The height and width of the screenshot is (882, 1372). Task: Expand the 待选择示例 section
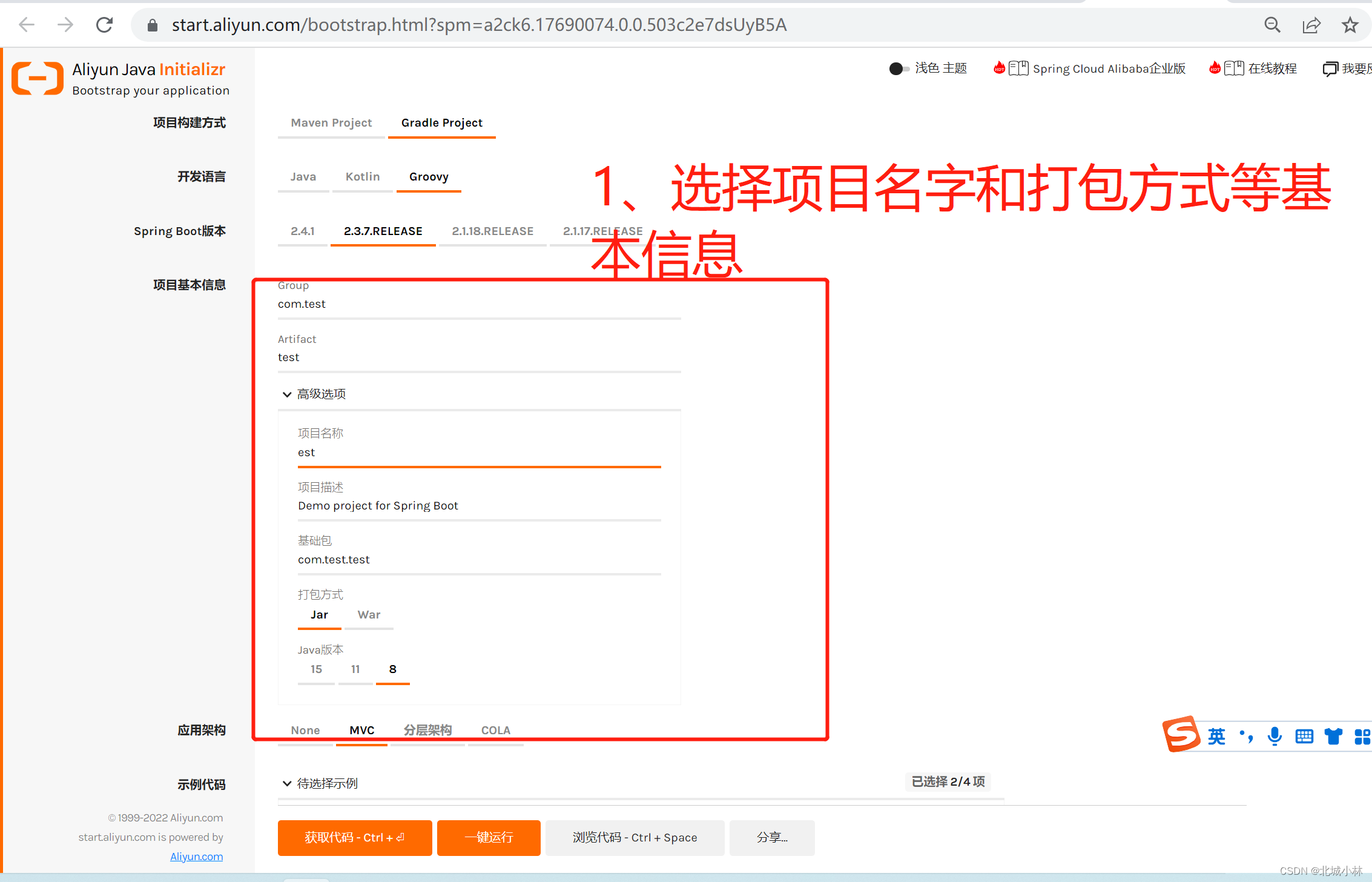(x=320, y=784)
